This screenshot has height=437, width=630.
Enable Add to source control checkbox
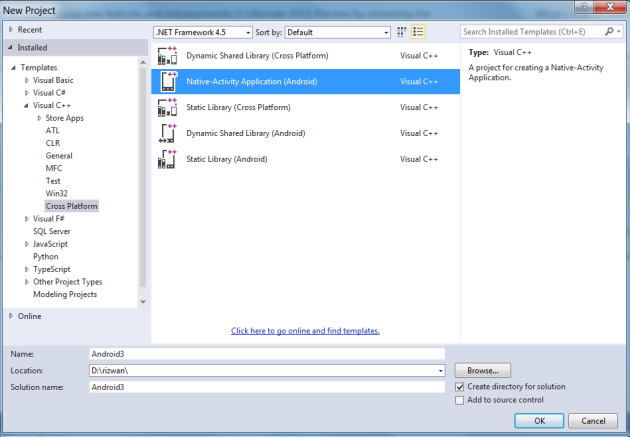(x=460, y=400)
